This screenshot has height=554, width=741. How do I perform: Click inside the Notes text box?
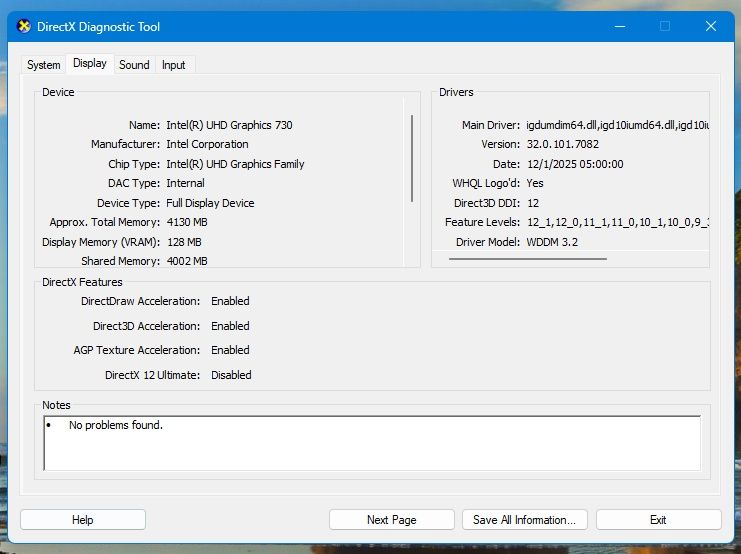pos(372,443)
